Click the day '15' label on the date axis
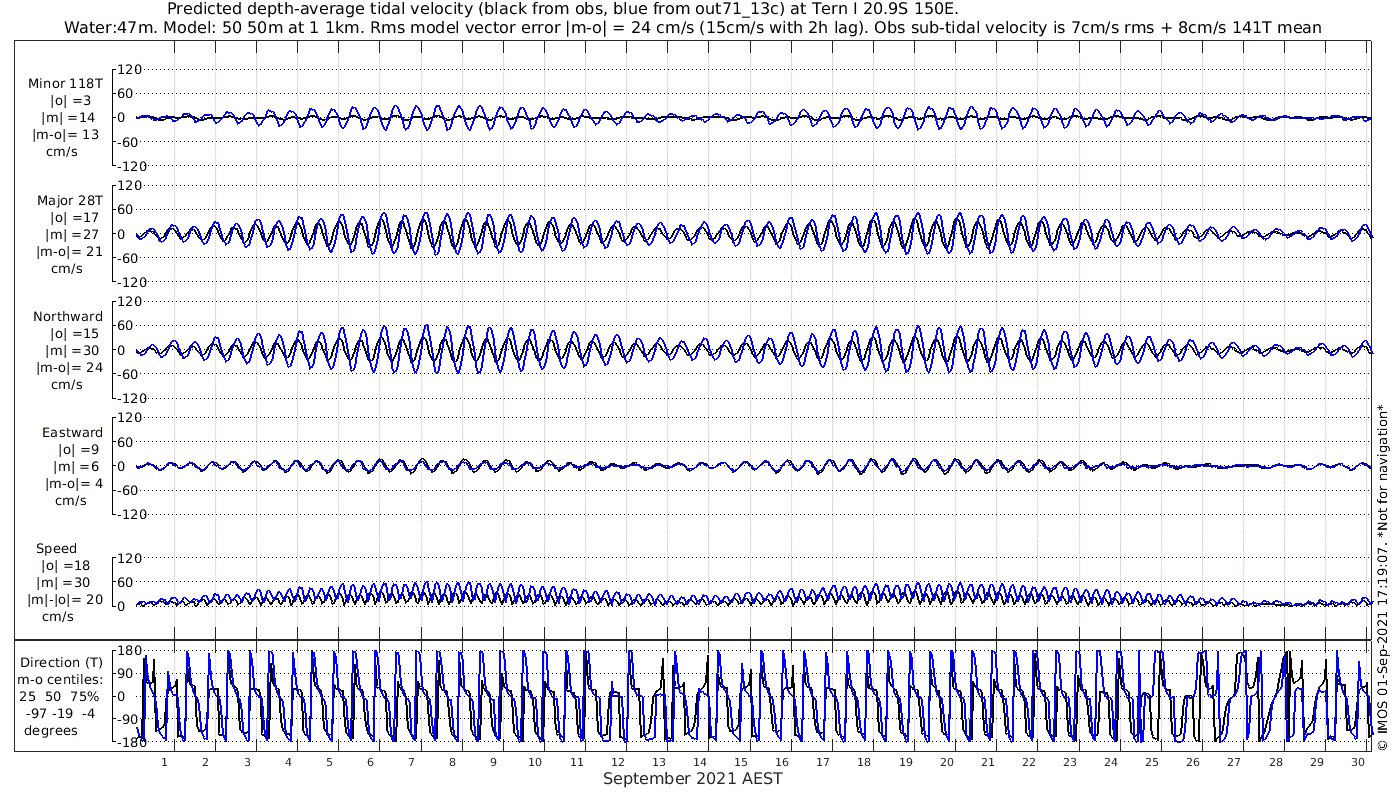Viewport: 1400px width, 800px height. coord(741,761)
